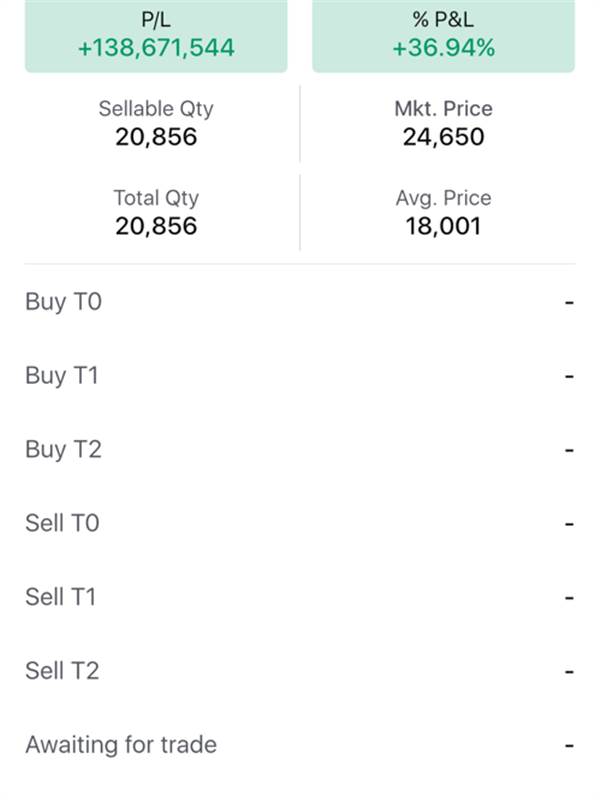The height and width of the screenshot is (800, 600).
Task: Tap the dash beside Awaiting for trade
Action: (569, 745)
